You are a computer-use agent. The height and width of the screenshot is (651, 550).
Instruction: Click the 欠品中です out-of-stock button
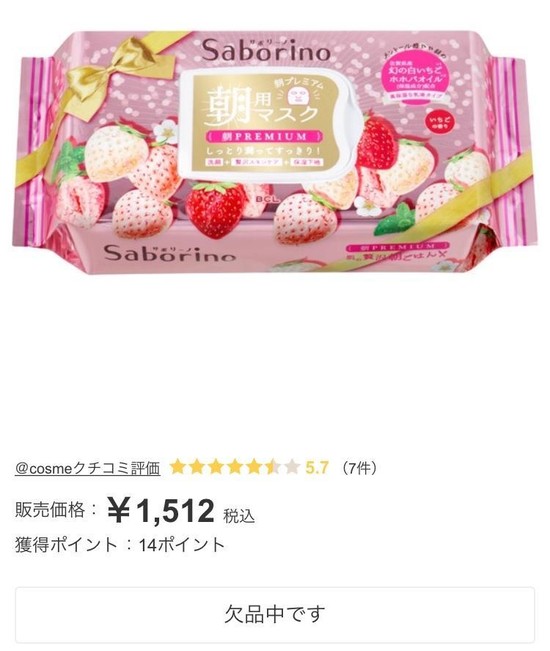275,614
